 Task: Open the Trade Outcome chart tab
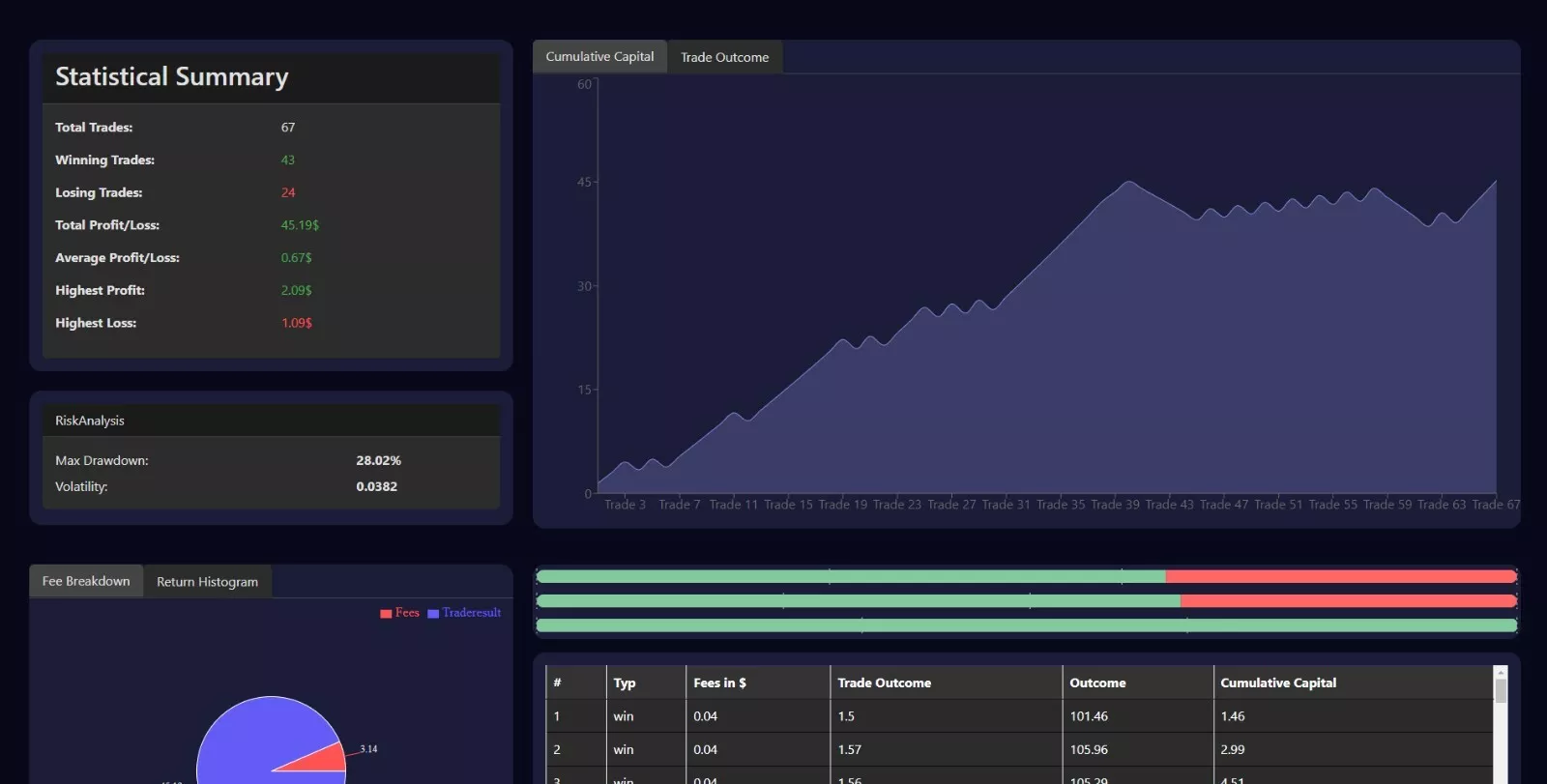tap(724, 57)
